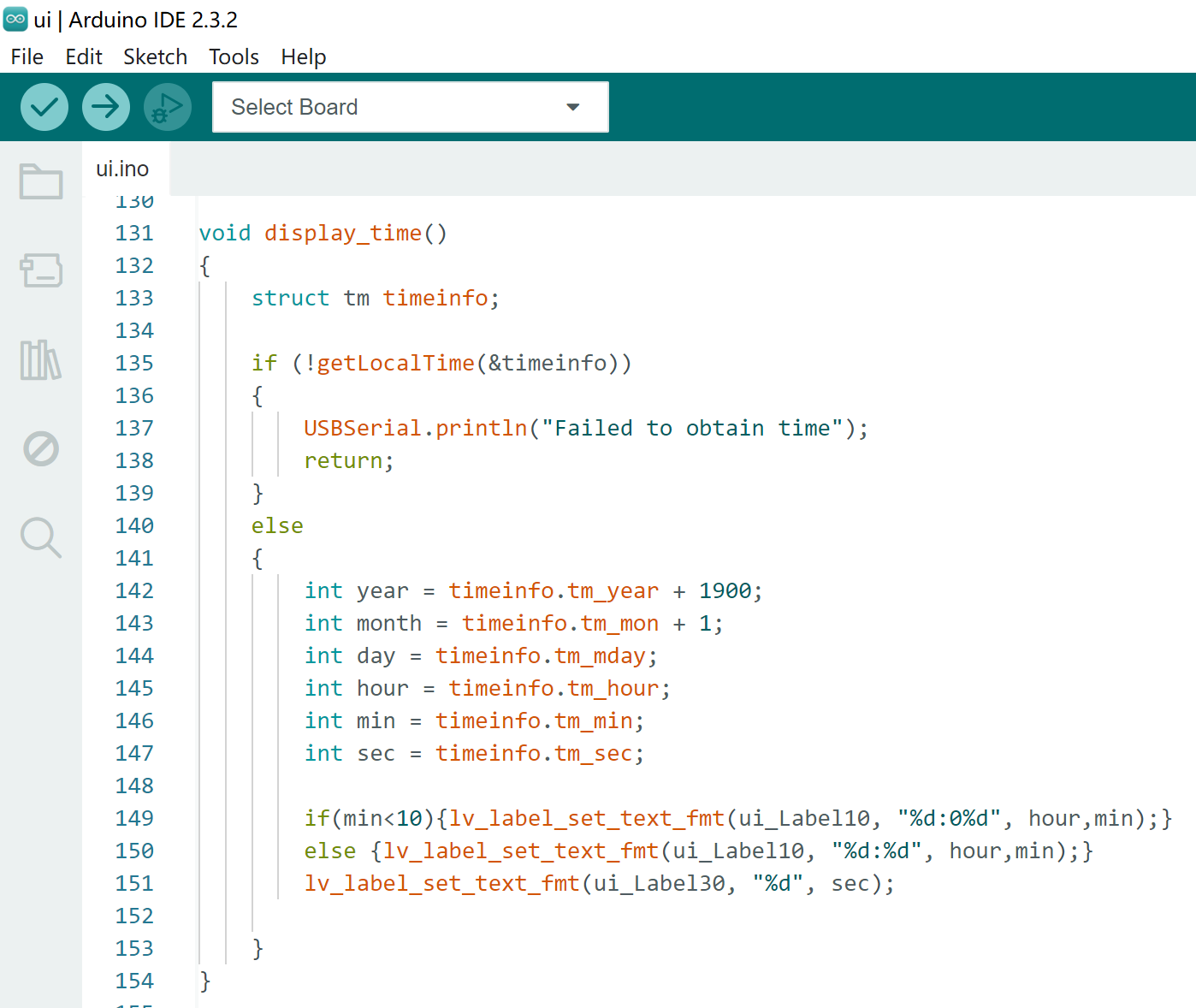The width and height of the screenshot is (1196, 1008).
Task: Open the Select Board dropdown
Action: (411, 107)
